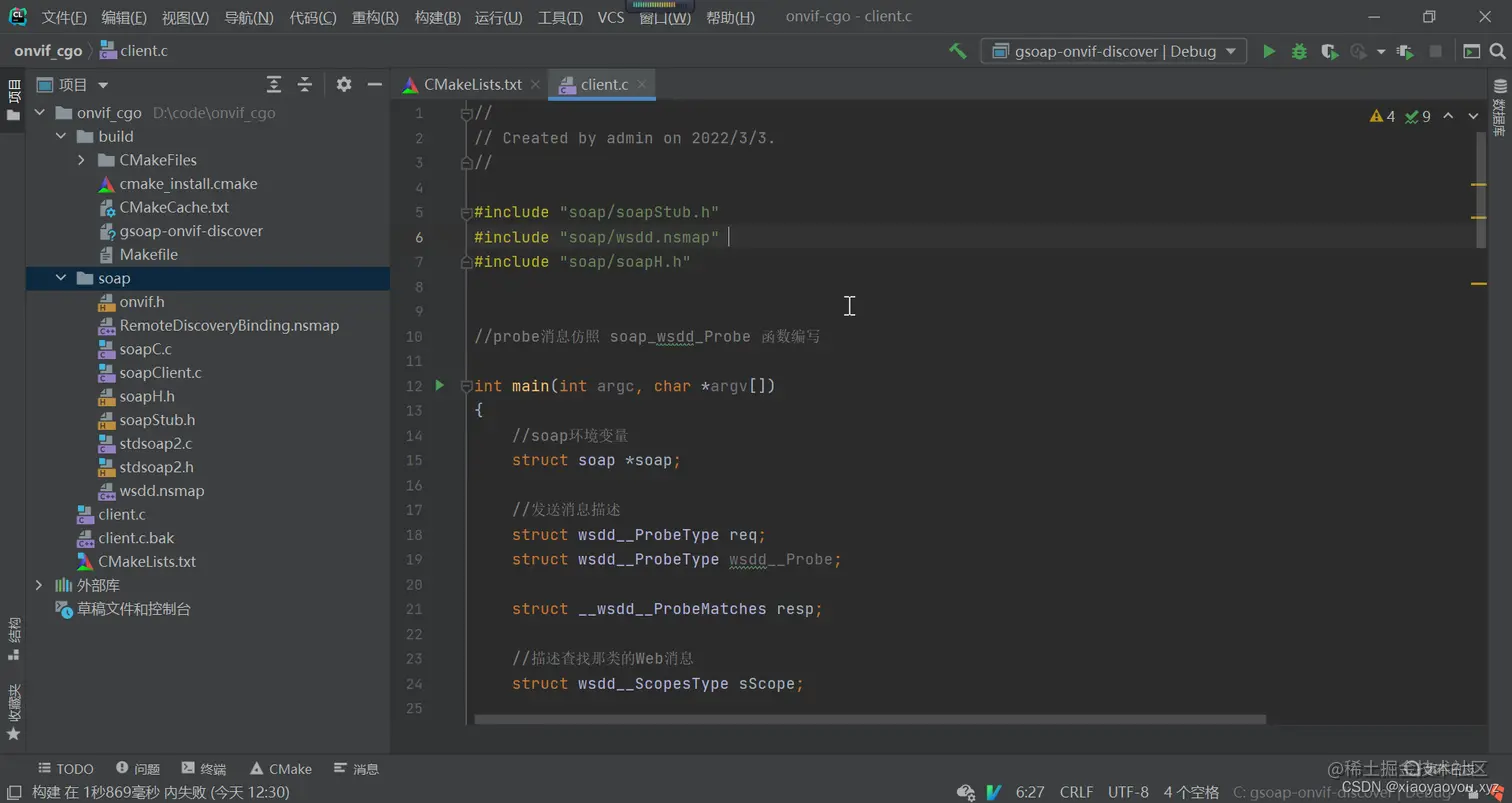Viewport: 1512px width, 803px height.
Task: Open the 导航(N) menu
Action: (x=249, y=17)
